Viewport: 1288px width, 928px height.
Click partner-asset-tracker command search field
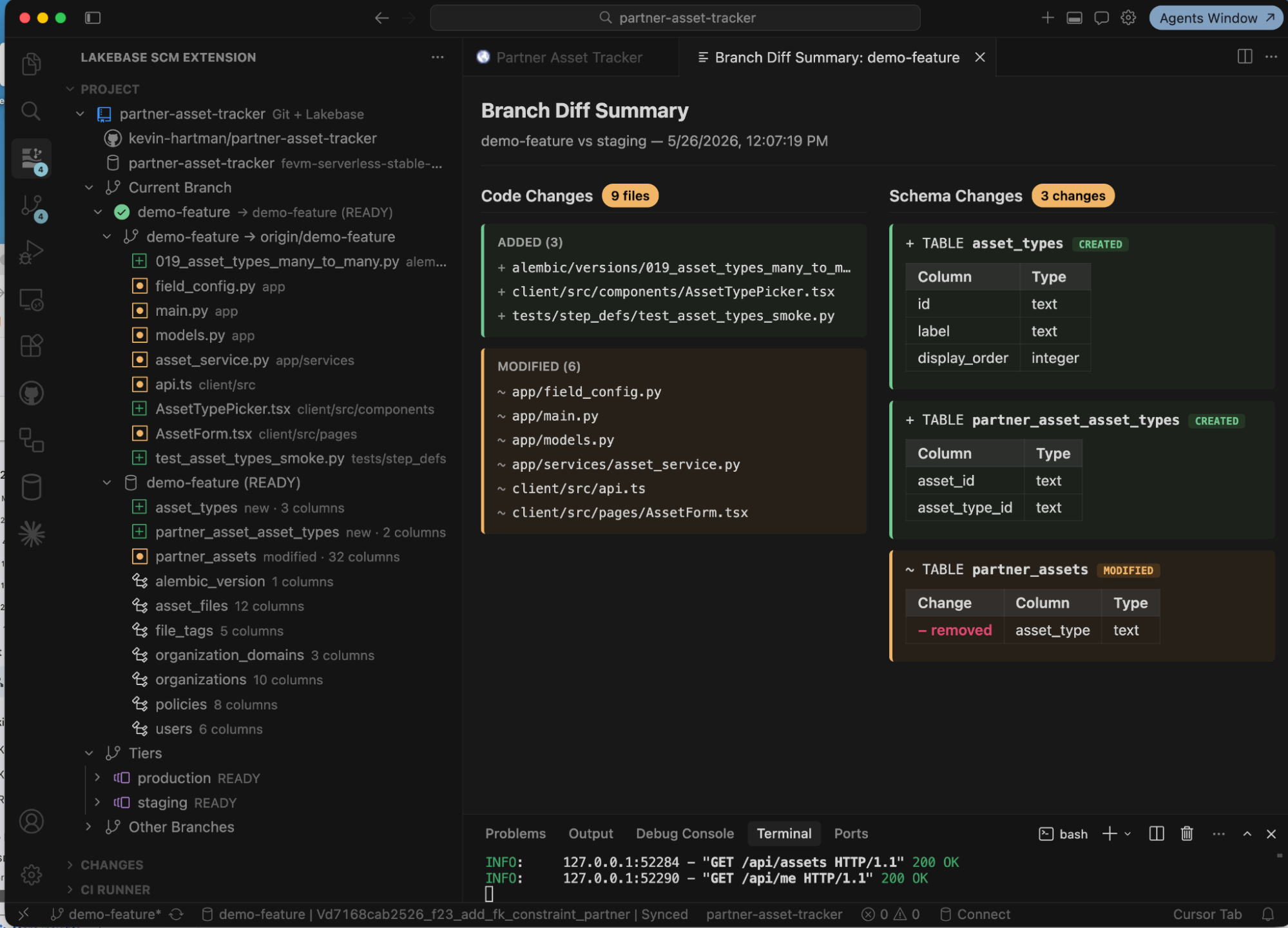[675, 17]
